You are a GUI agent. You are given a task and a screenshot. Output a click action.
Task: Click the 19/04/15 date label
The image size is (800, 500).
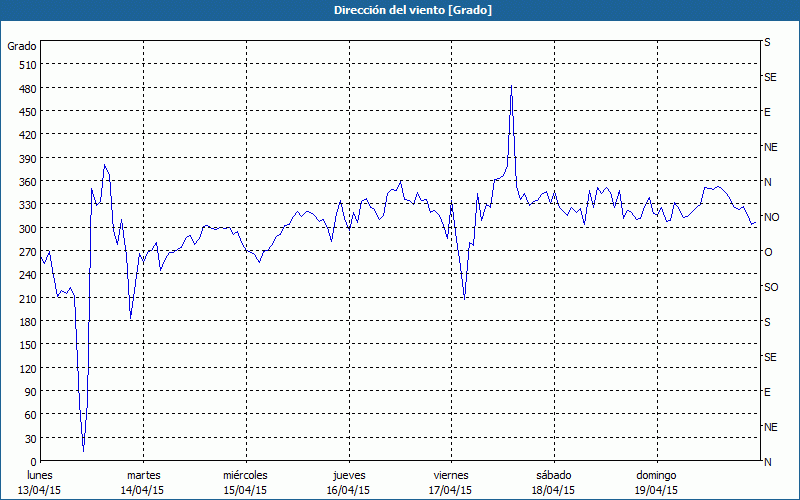click(655, 490)
